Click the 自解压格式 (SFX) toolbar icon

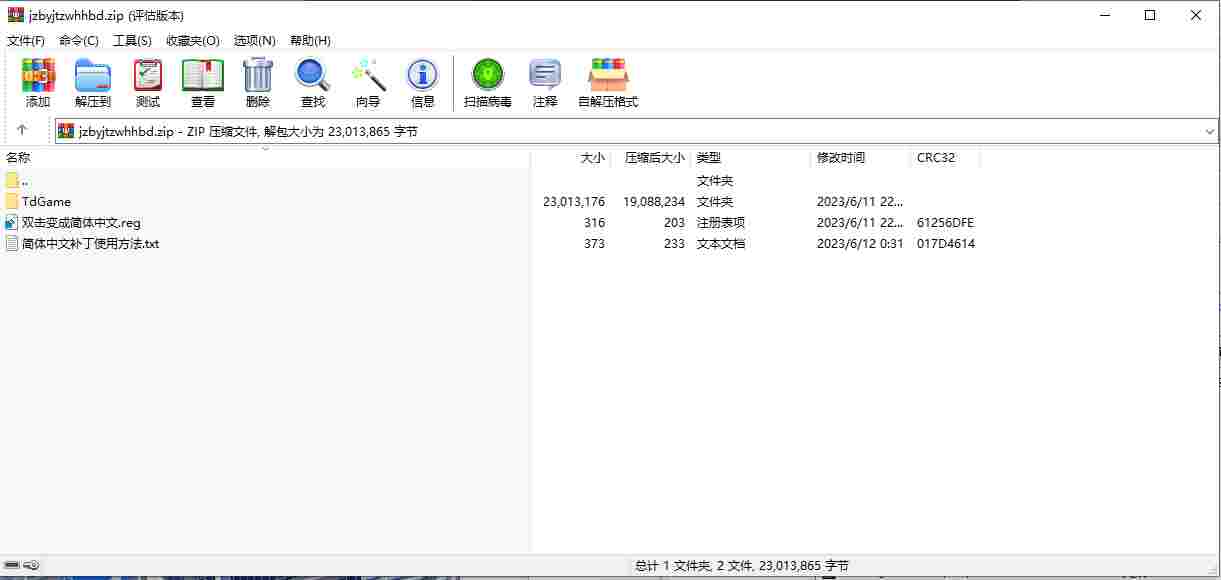608,75
